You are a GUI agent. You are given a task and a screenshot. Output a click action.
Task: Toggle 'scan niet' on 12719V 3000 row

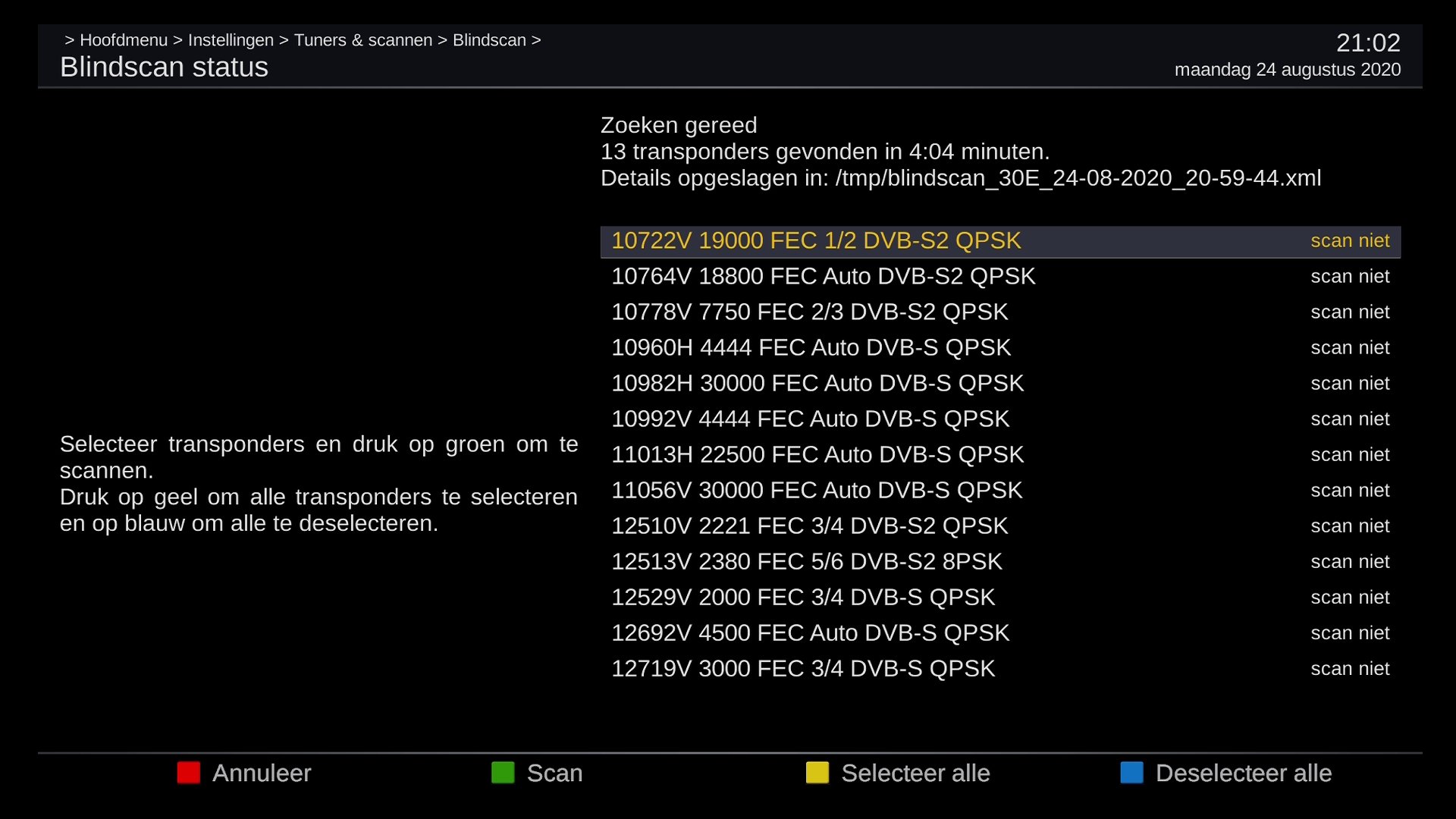coord(1349,669)
